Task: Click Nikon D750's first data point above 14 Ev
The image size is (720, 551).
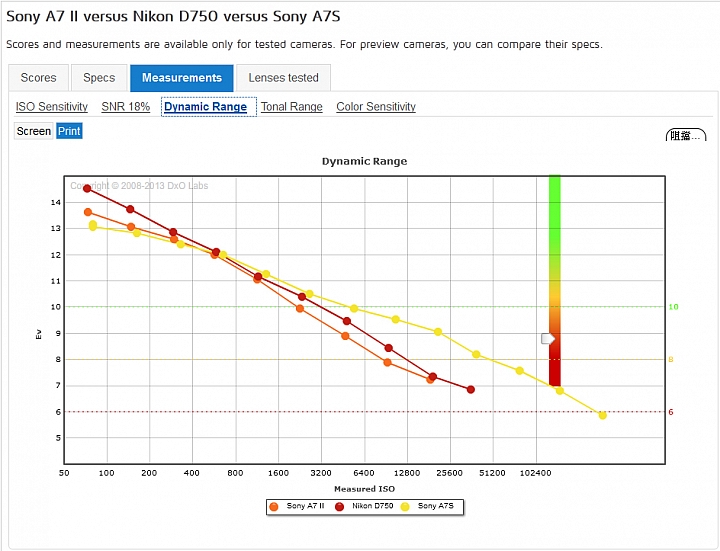Action: pyautogui.click(x=87, y=188)
